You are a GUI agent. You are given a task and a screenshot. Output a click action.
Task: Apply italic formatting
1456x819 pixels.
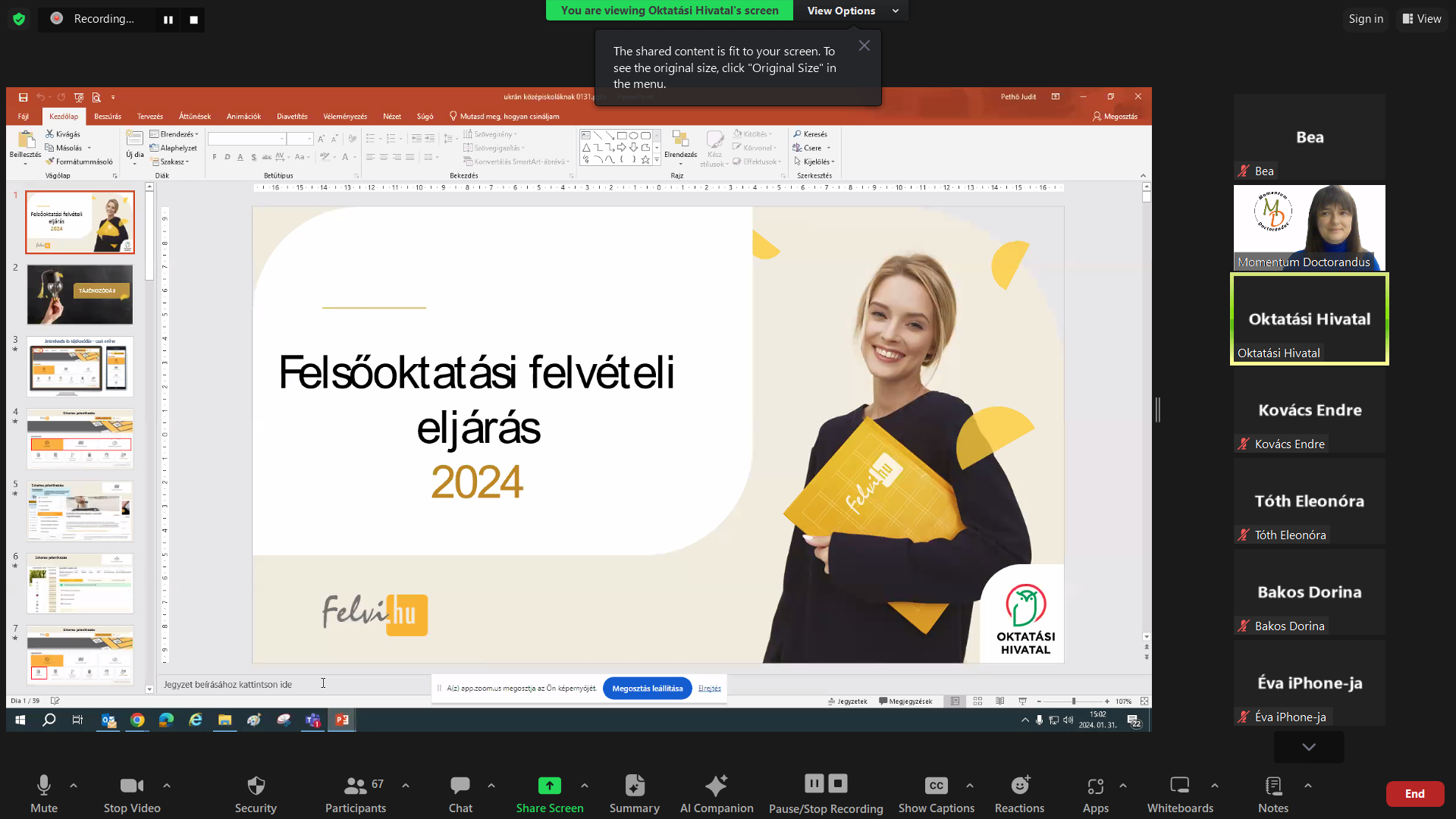tap(227, 158)
